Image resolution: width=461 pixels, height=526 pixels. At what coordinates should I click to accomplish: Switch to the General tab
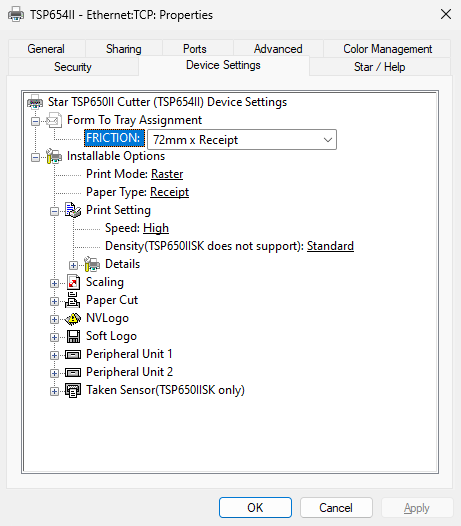pyautogui.click(x=46, y=49)
